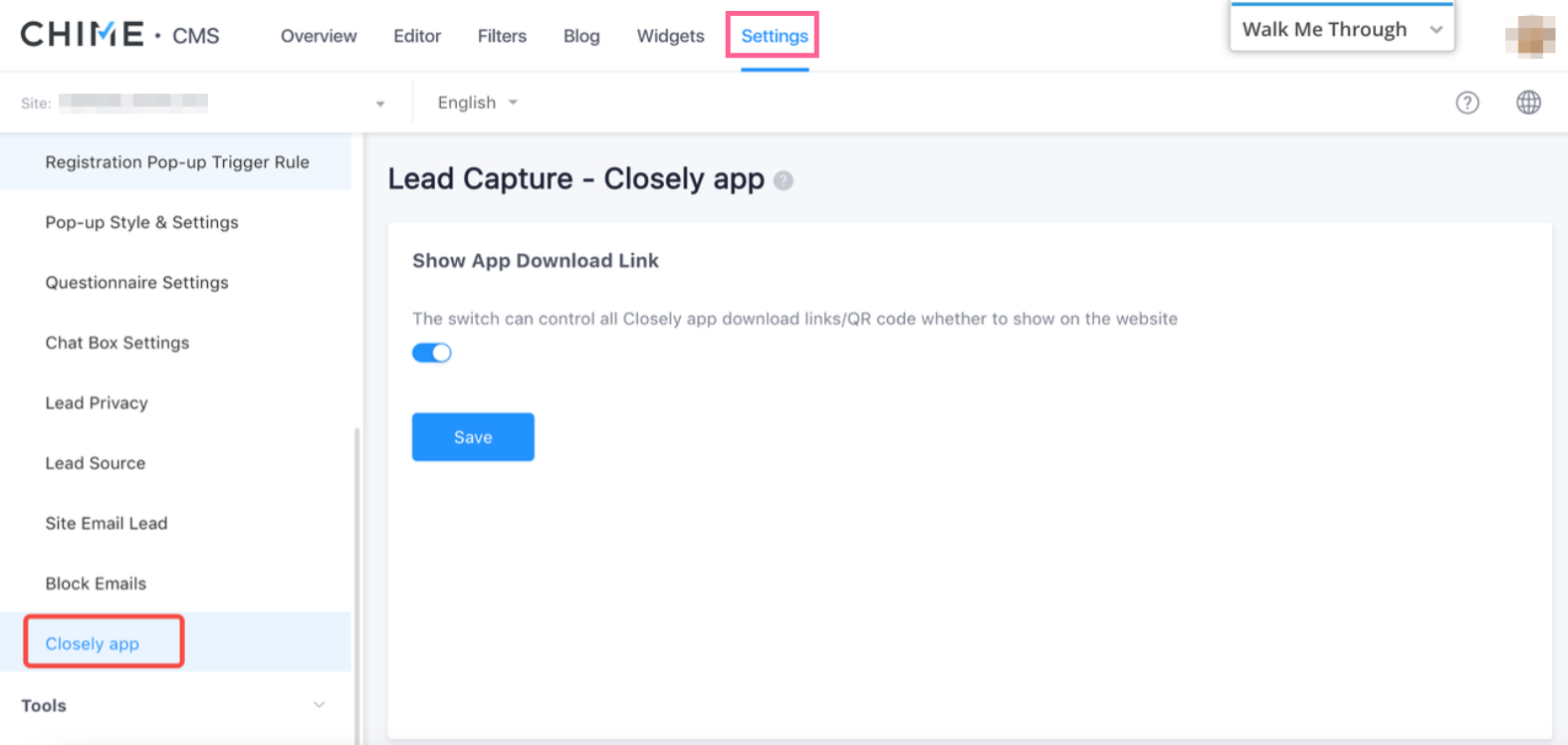The height and width of the screenshot is (745, 1568).
Task: Open Chat Box Settings
Action: (x=116, y=343)
